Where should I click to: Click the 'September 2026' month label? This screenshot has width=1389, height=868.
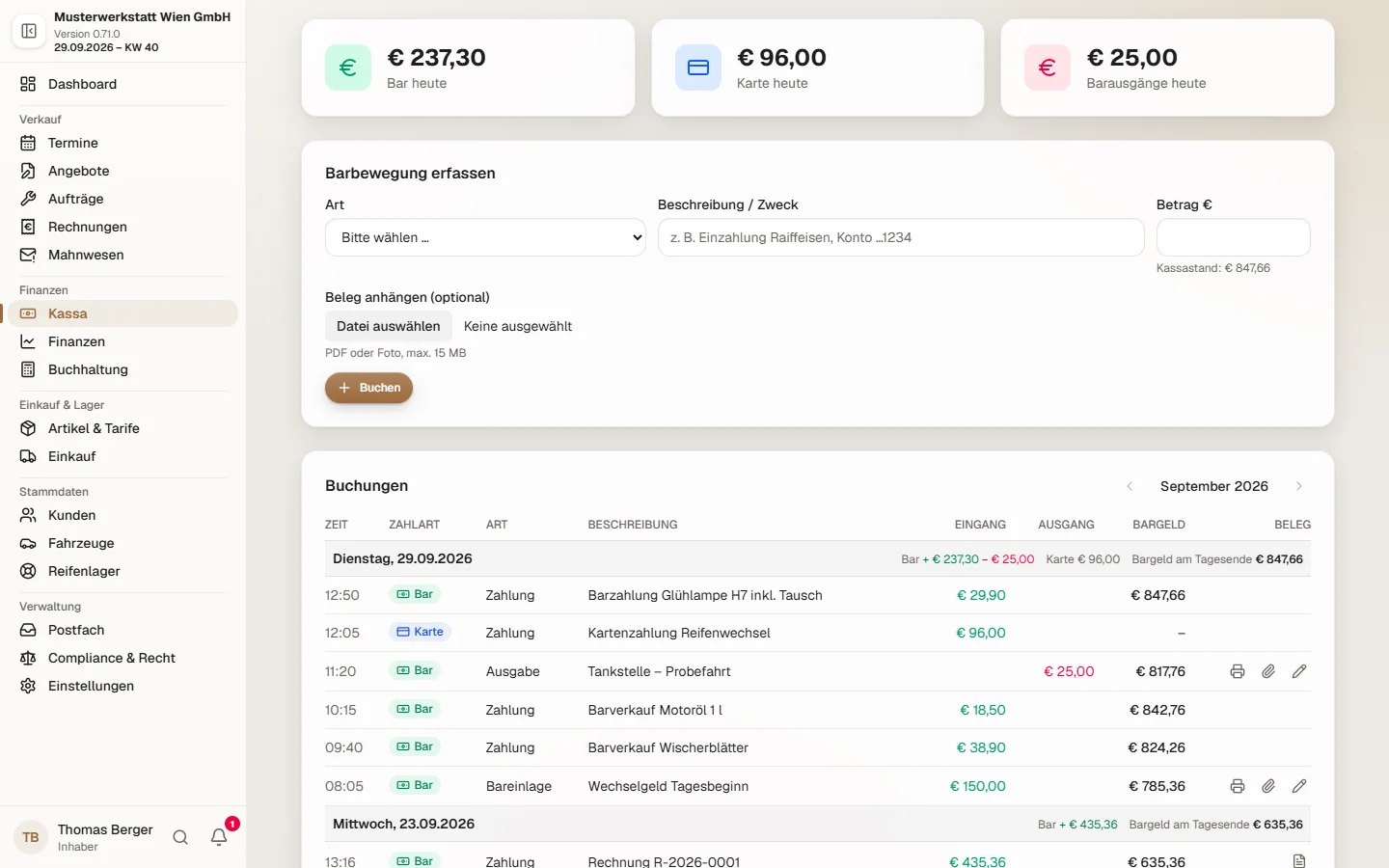1214,486
